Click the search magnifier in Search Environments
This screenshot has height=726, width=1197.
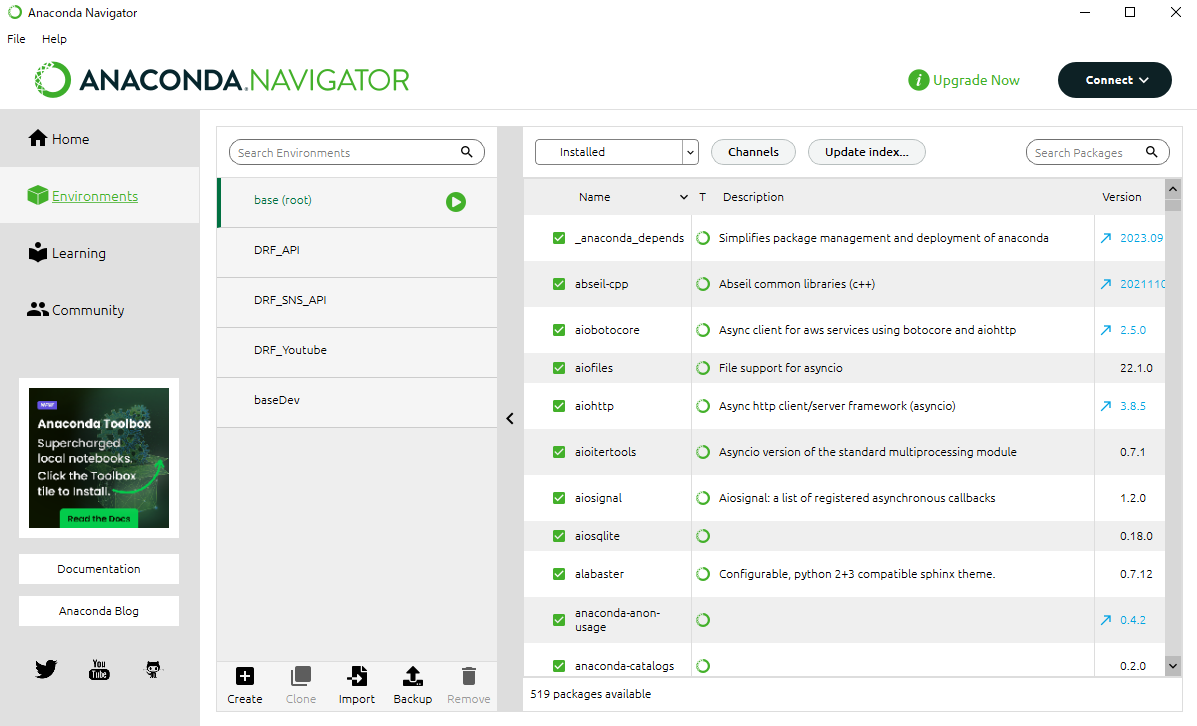point(466,152)
